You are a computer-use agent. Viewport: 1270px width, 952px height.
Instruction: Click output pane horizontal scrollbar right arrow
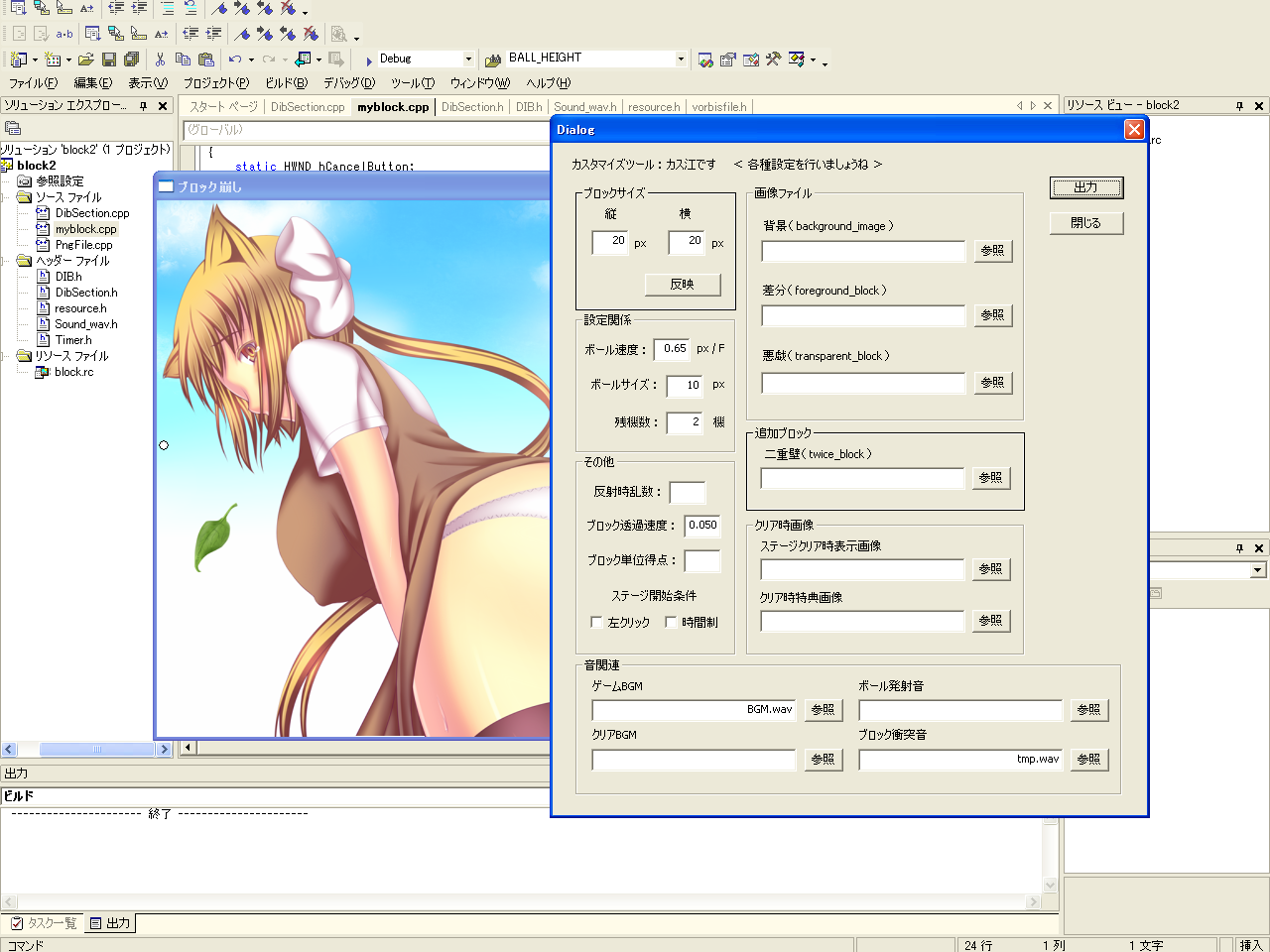coord(1033,901)
